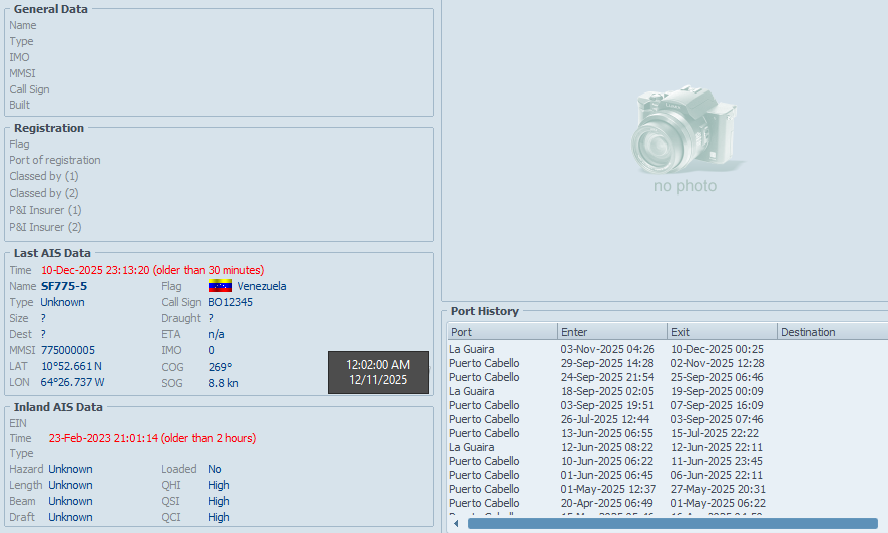Click exit time 27-May-2025 20:31
This screenshot has height=533, width=888.
[718, 489]
